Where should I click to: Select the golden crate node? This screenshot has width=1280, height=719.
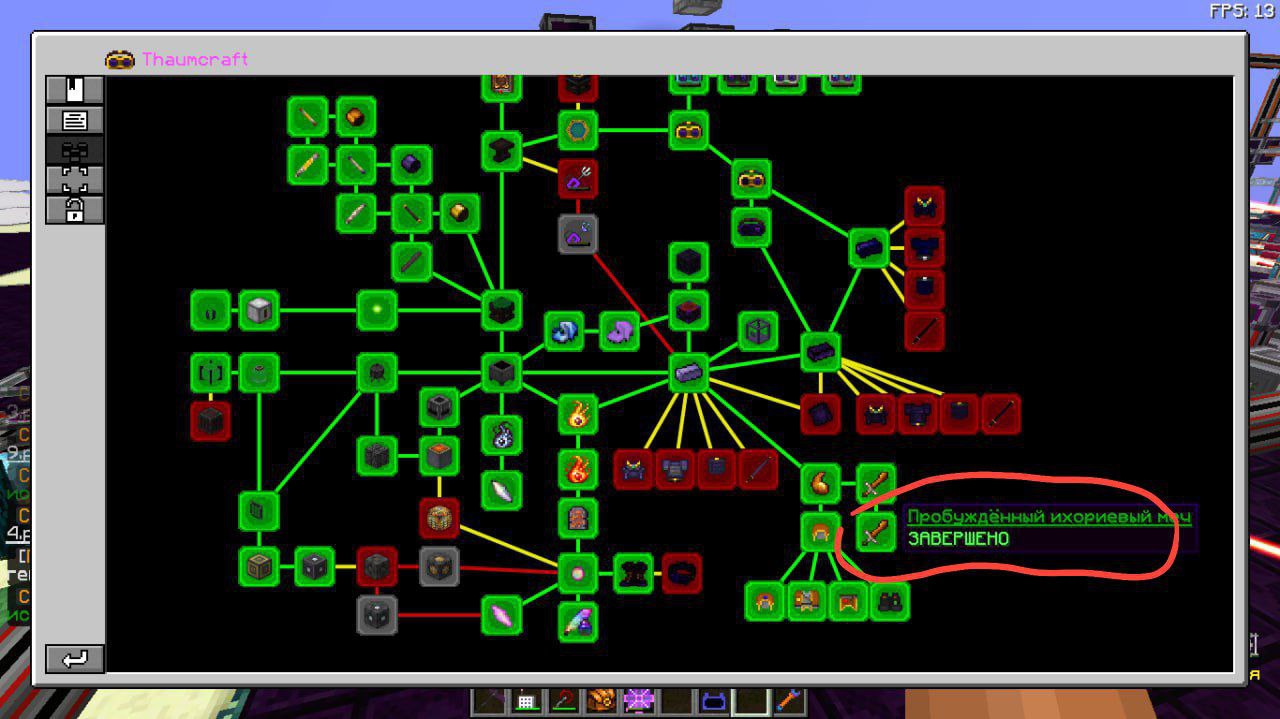click(259, 566)
